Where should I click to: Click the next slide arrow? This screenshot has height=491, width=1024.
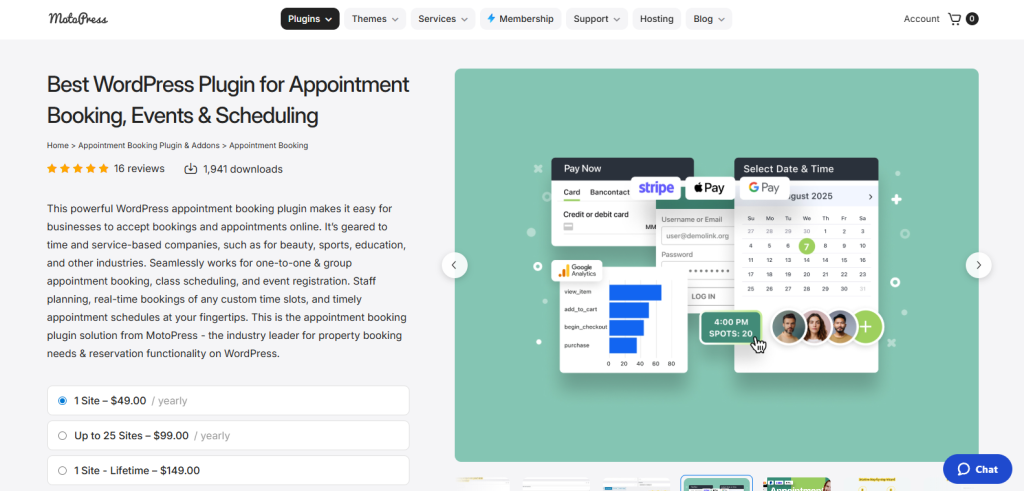click(x=978, y=265)
